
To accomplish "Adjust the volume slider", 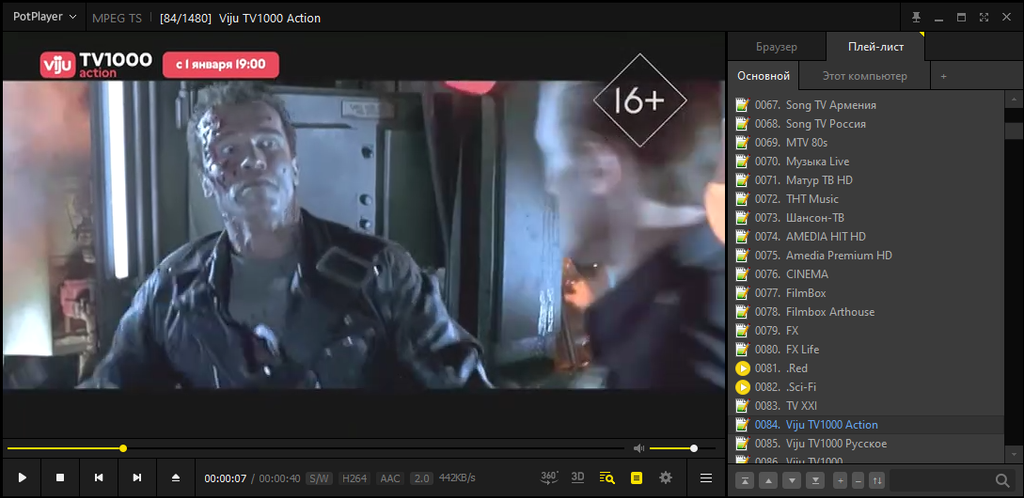I will point(682,448).
